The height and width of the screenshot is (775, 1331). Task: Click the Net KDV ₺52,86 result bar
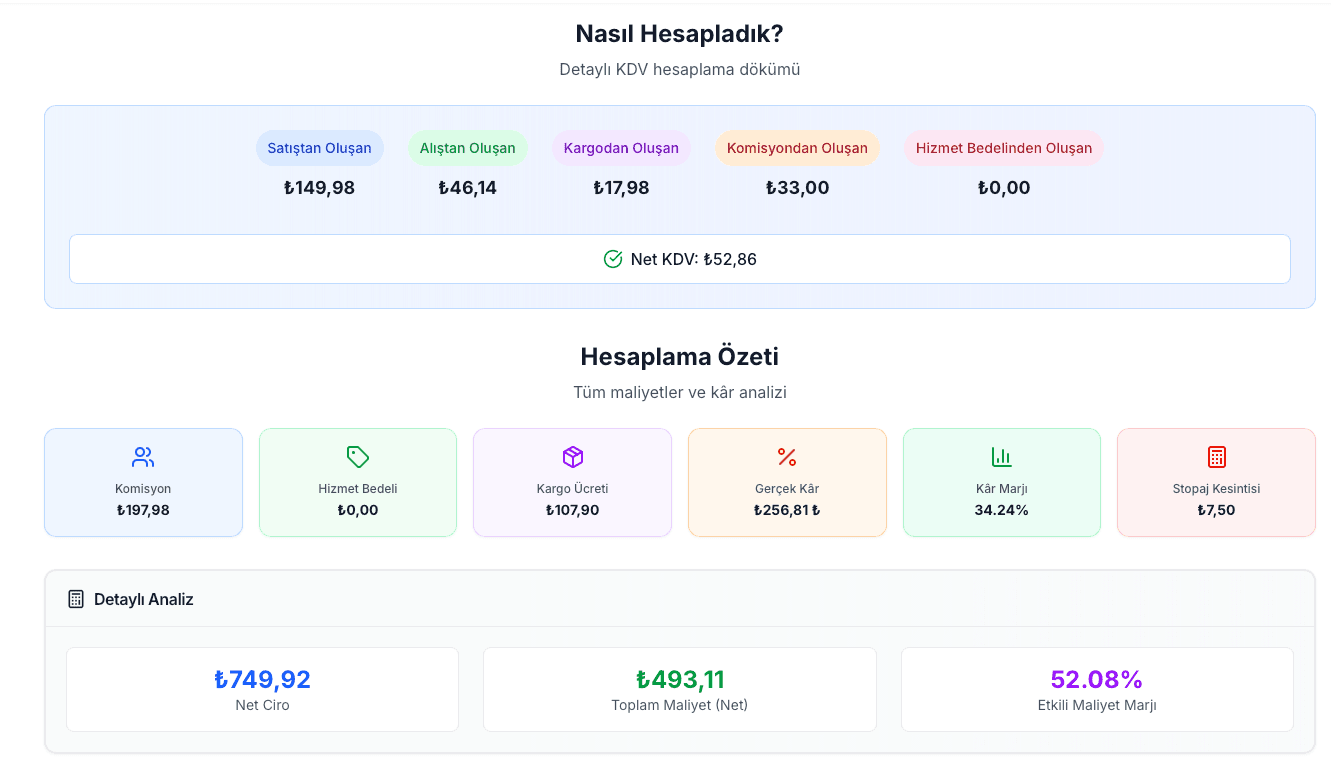(x=680, y=259)
